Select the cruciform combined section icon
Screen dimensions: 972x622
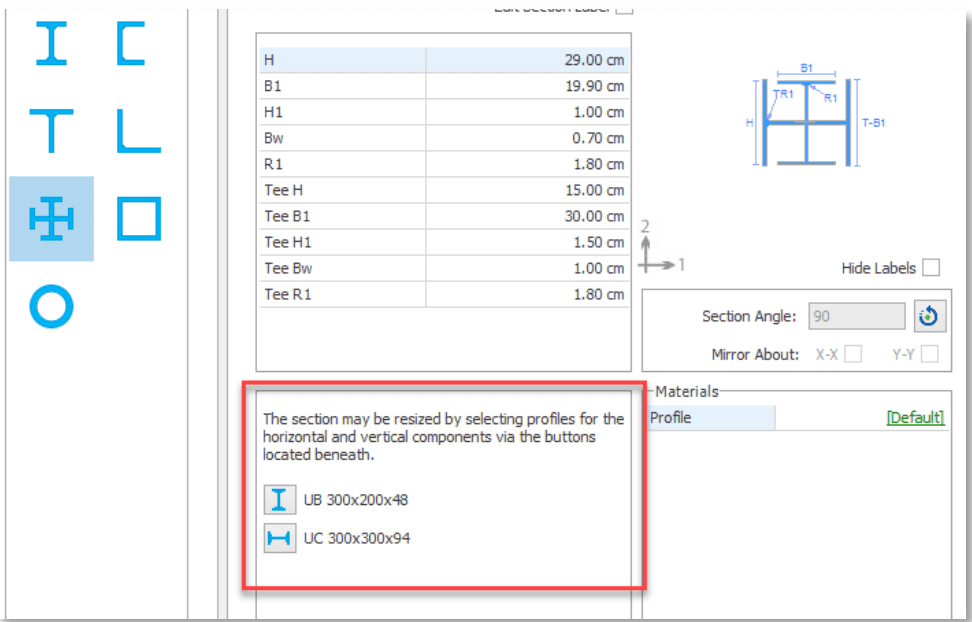point(51,218)
